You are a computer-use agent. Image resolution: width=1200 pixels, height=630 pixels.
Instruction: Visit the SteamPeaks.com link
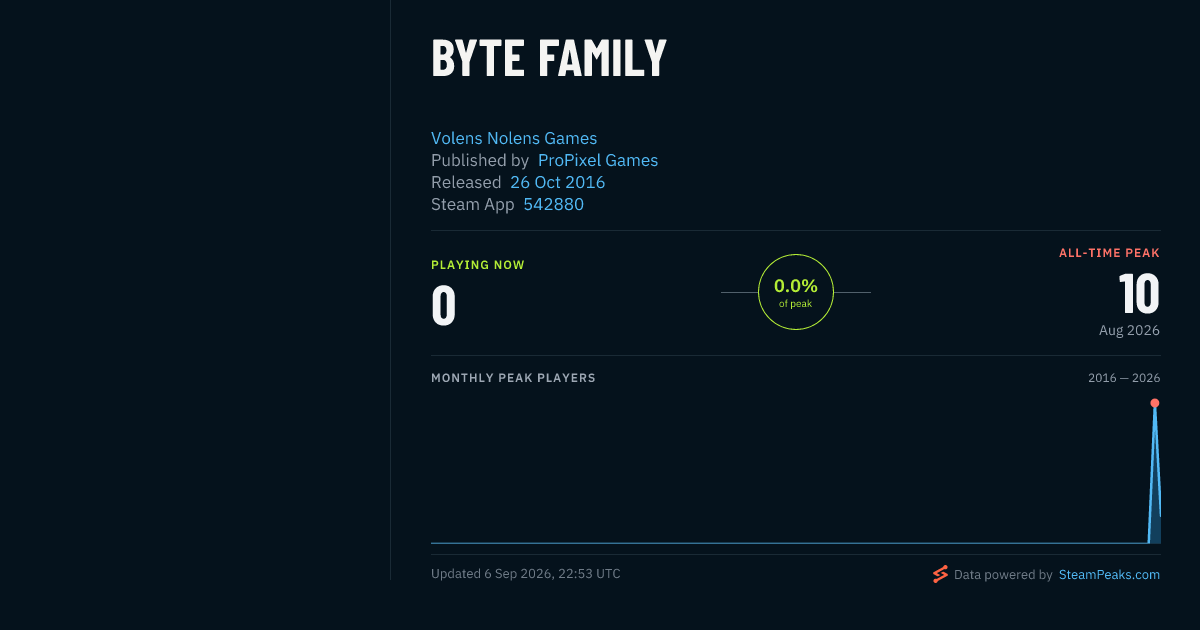[1109, 575]
